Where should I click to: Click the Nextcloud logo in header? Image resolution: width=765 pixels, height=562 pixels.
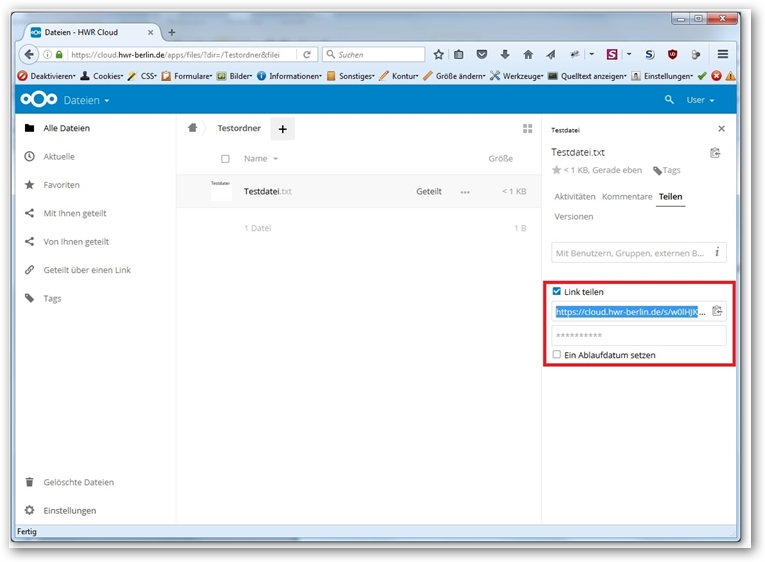coord(39,100)
